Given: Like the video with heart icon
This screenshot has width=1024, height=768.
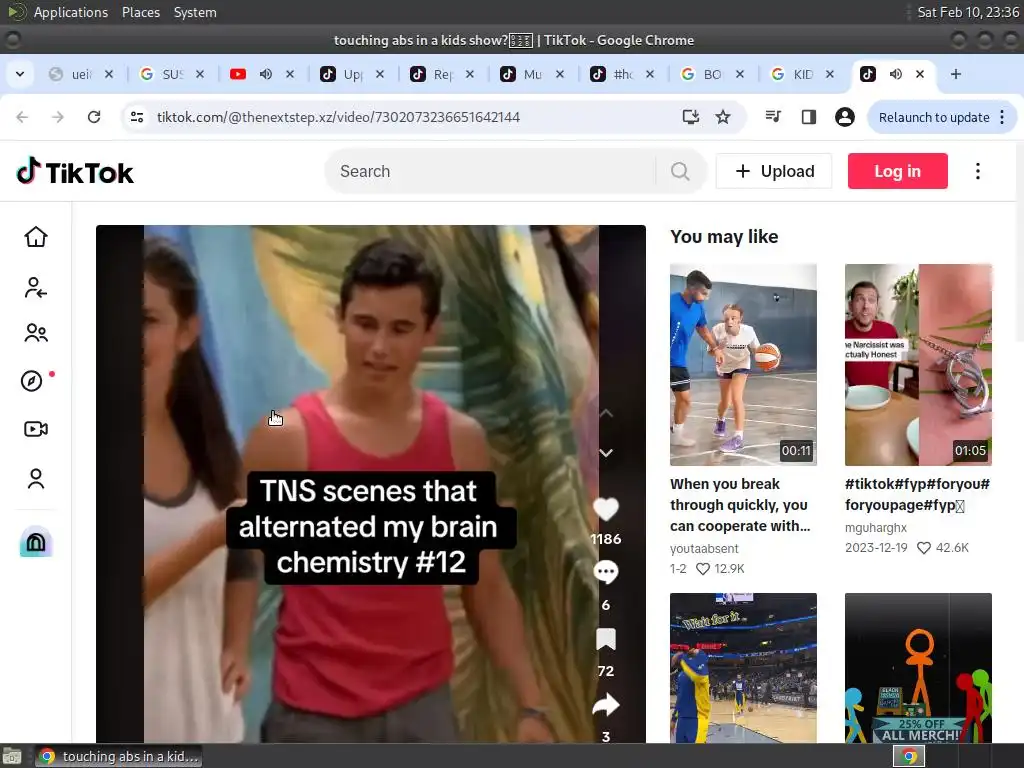Looking at the screenshot, I should coord(605,509).
